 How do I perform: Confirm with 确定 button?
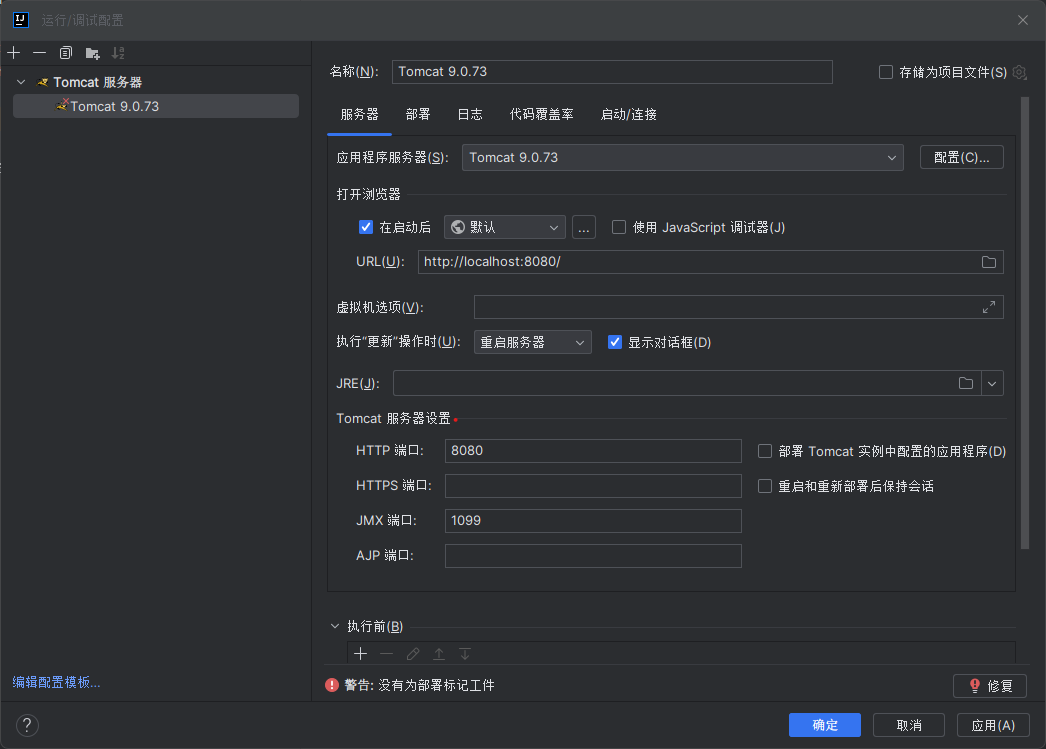[825, 725]
